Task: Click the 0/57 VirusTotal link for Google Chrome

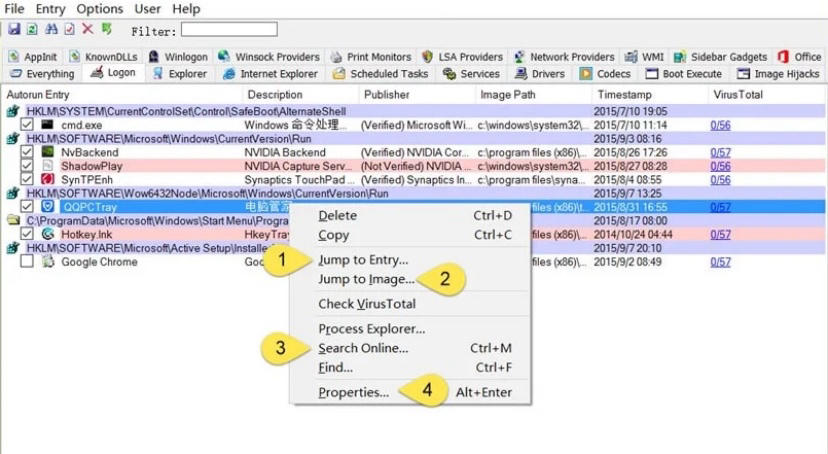Action: [x=719, y=262]
